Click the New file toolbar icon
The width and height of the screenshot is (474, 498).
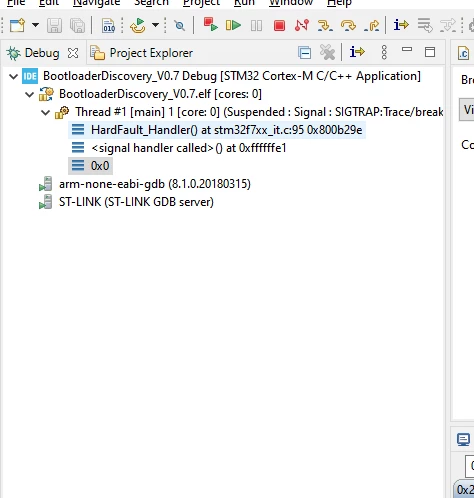point(17,25)
